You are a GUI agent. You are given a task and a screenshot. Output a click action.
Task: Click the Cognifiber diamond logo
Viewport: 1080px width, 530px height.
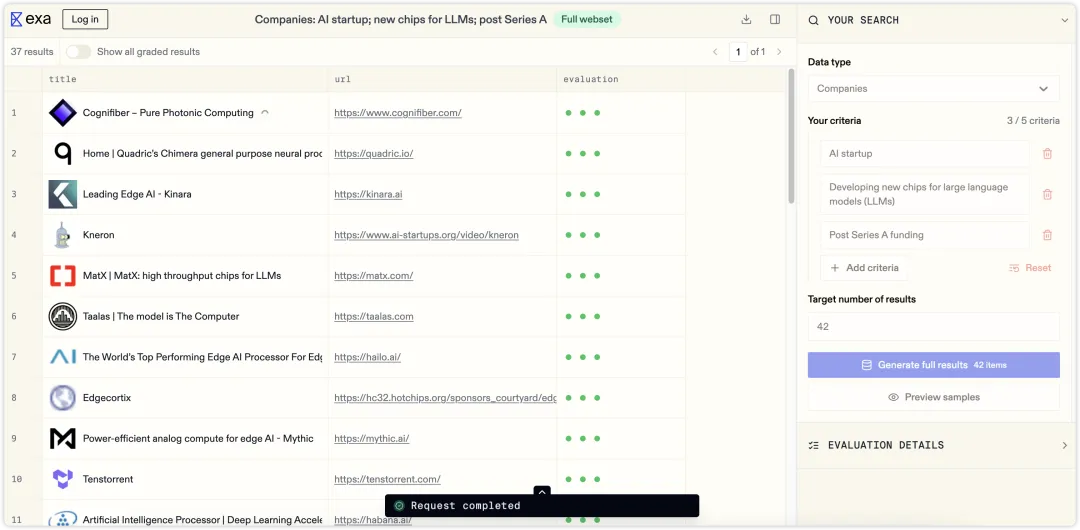(x=63, y=113)
